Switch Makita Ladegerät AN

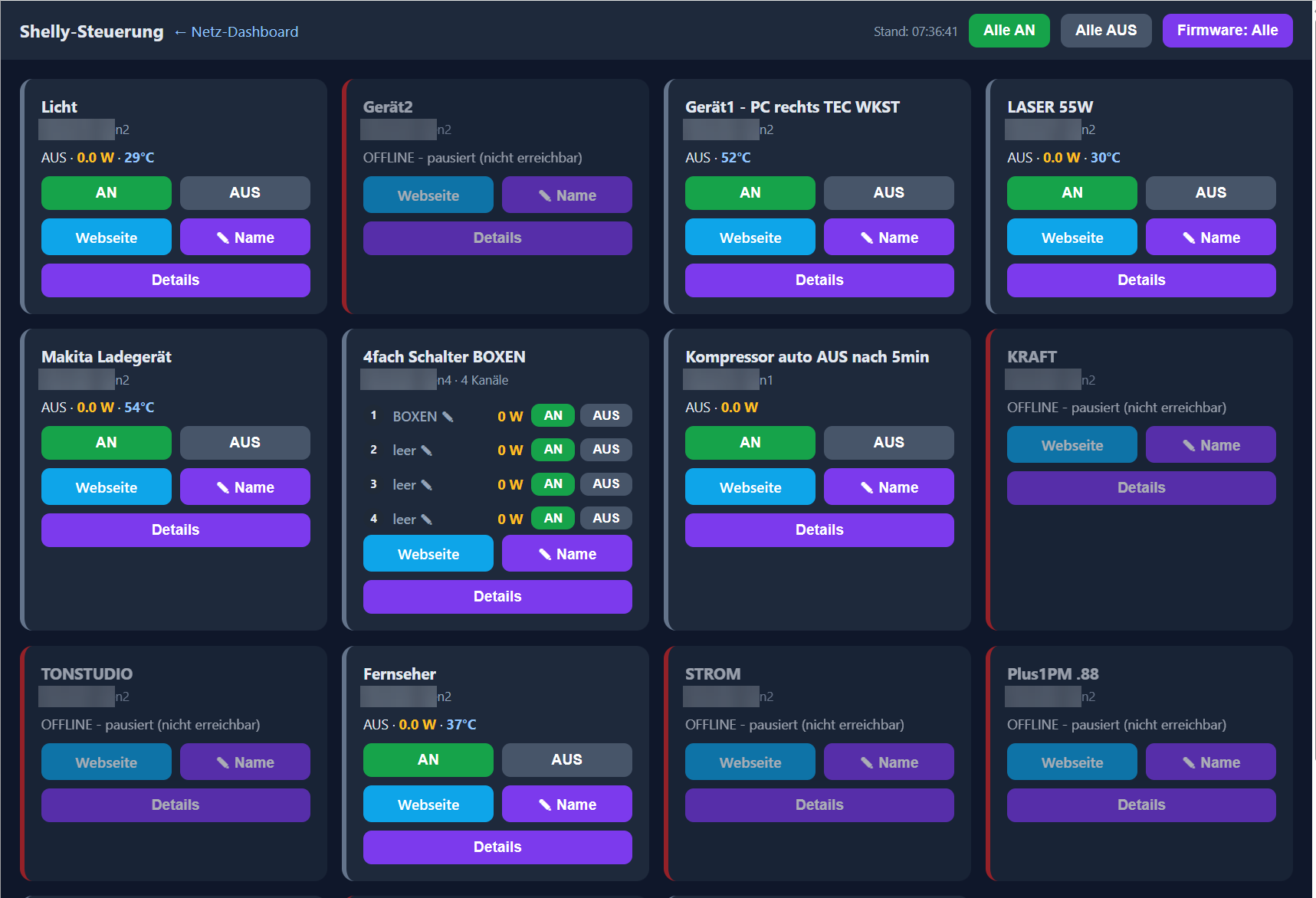pos(107,443)
